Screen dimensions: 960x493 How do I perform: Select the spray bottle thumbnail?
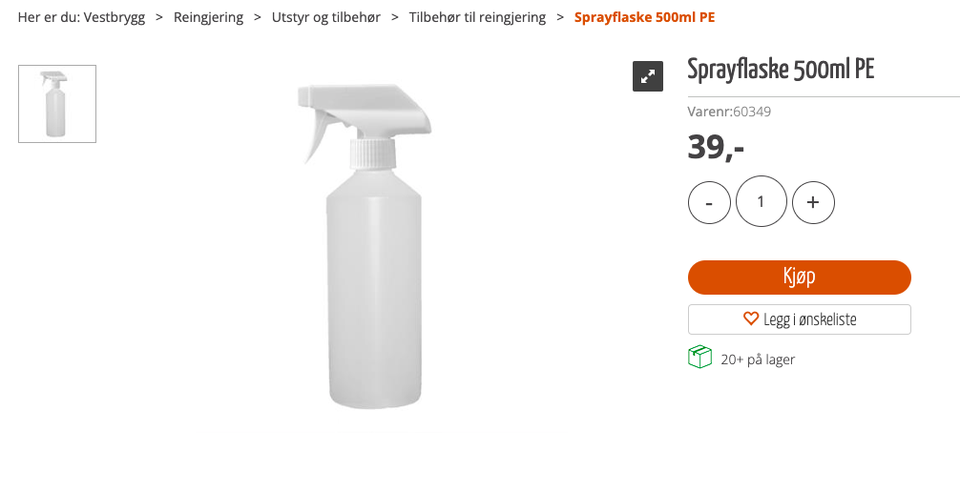point(57,104)
